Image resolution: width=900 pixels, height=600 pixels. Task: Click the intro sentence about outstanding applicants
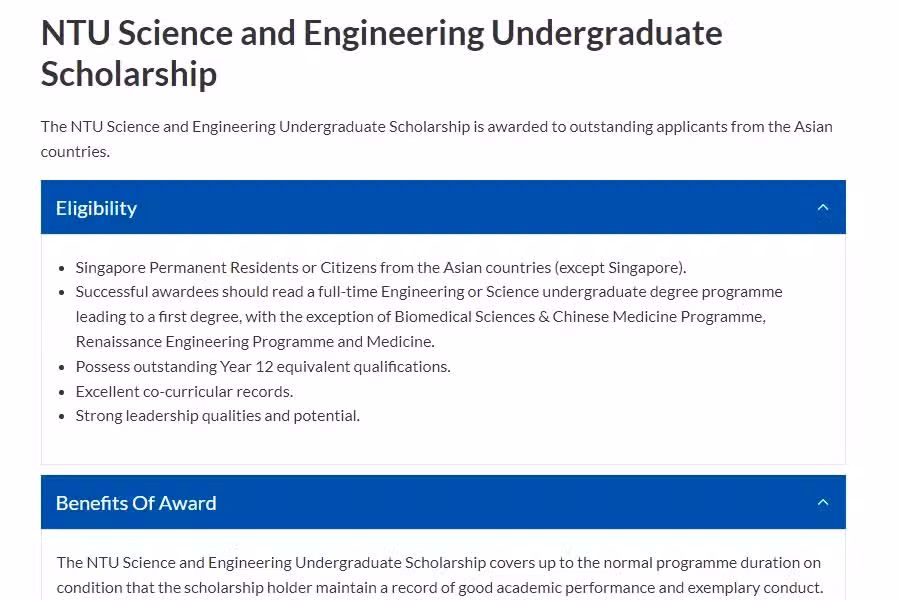[x=436, y=139]
